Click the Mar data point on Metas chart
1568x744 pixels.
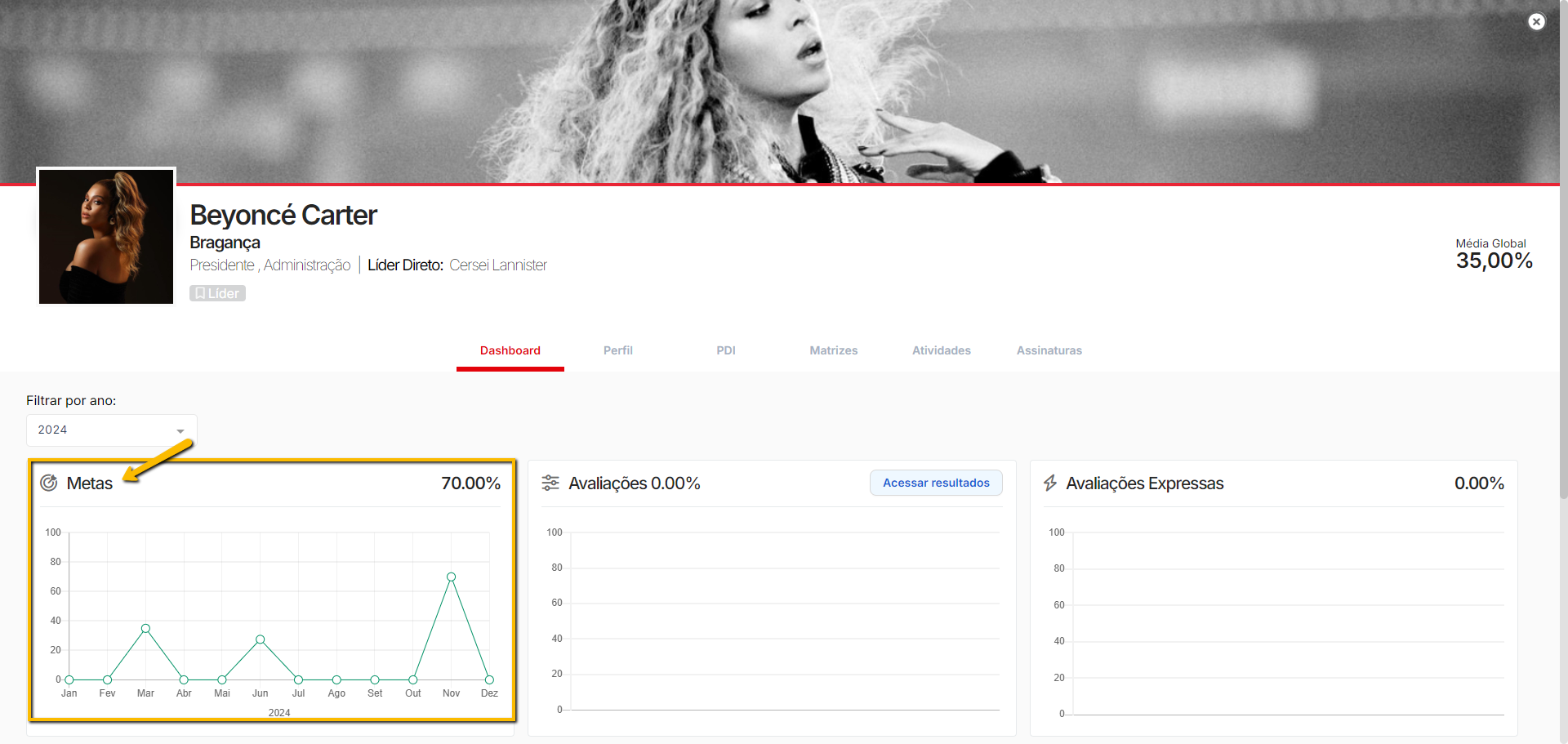[145, 628]
